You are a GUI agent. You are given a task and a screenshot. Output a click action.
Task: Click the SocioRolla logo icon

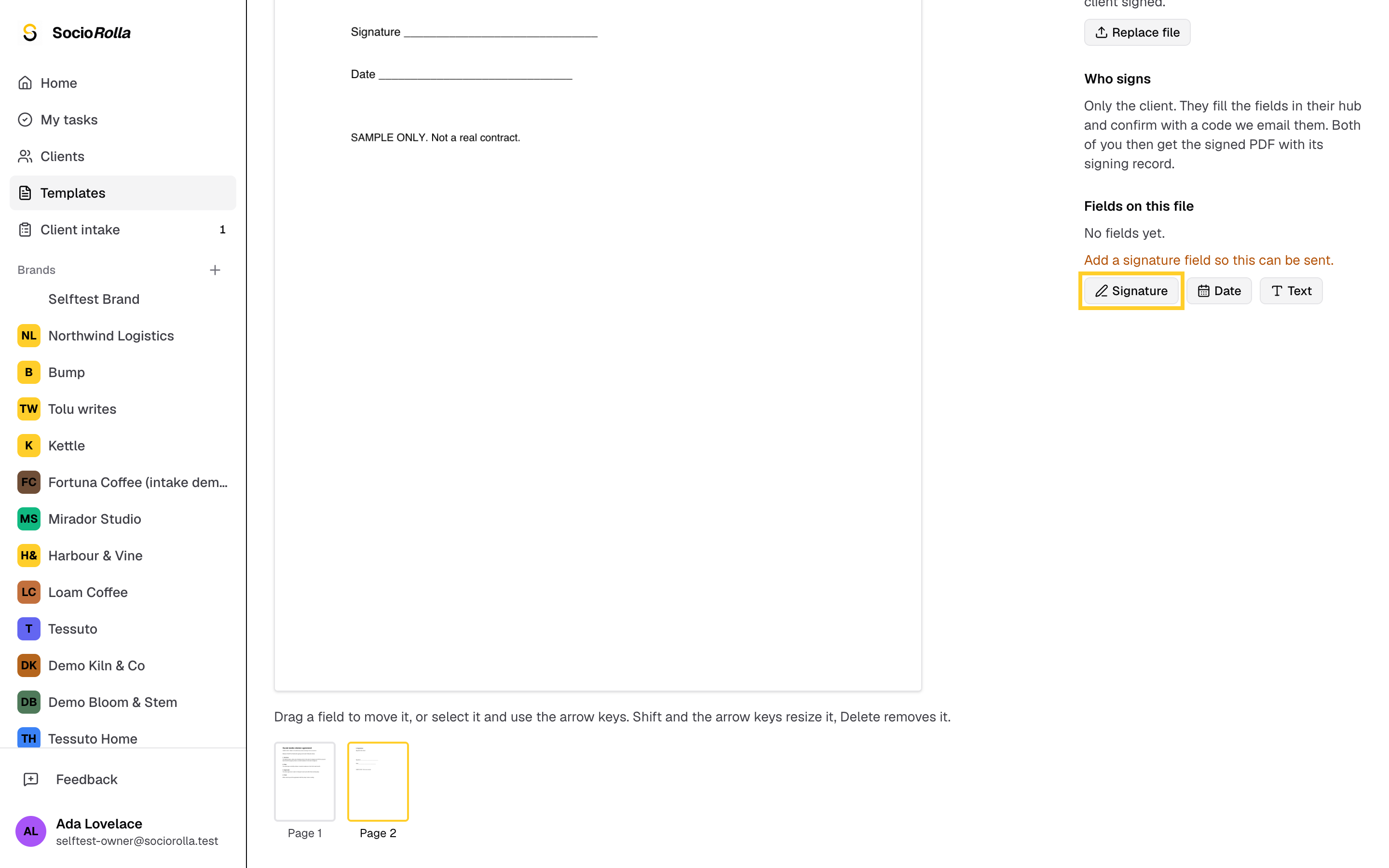[30, 33]
